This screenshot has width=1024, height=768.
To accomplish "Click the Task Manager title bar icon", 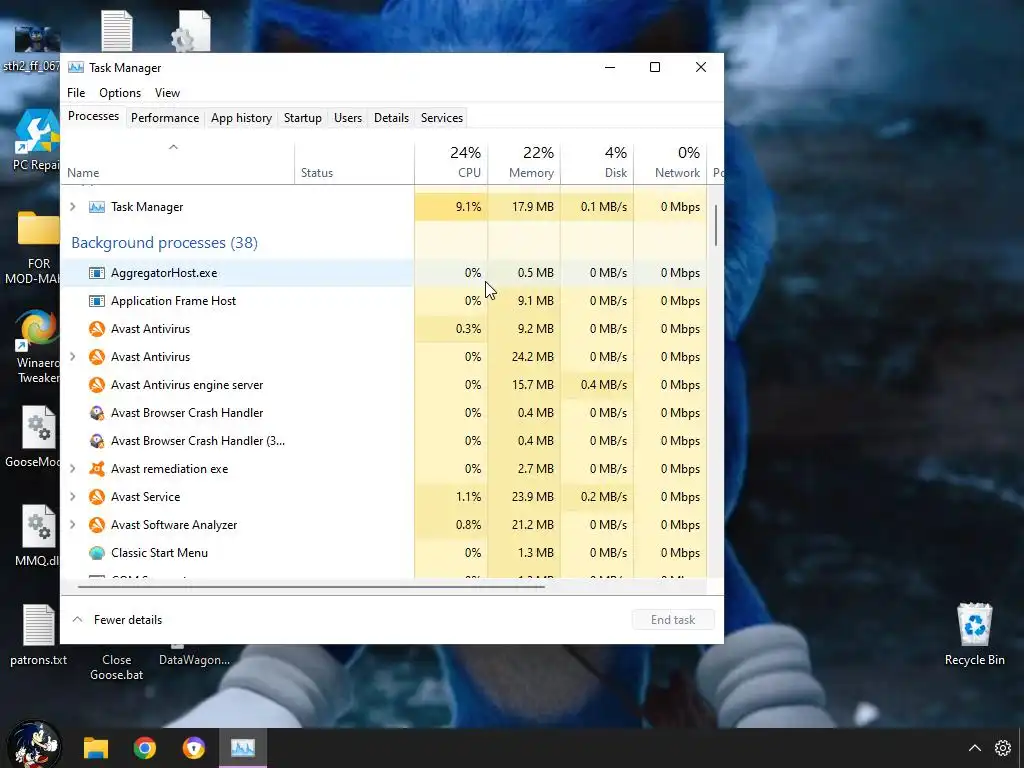I will click(76, 68).
